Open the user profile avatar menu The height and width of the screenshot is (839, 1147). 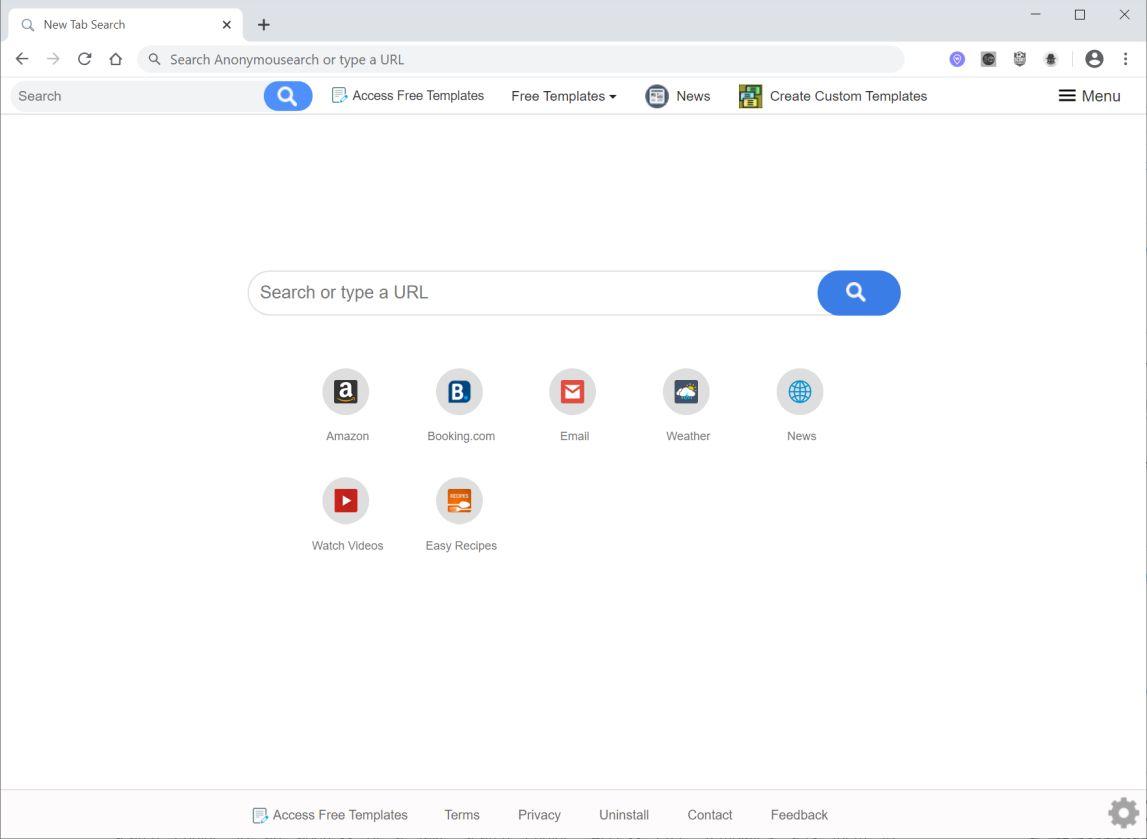tap(1094, 59)
